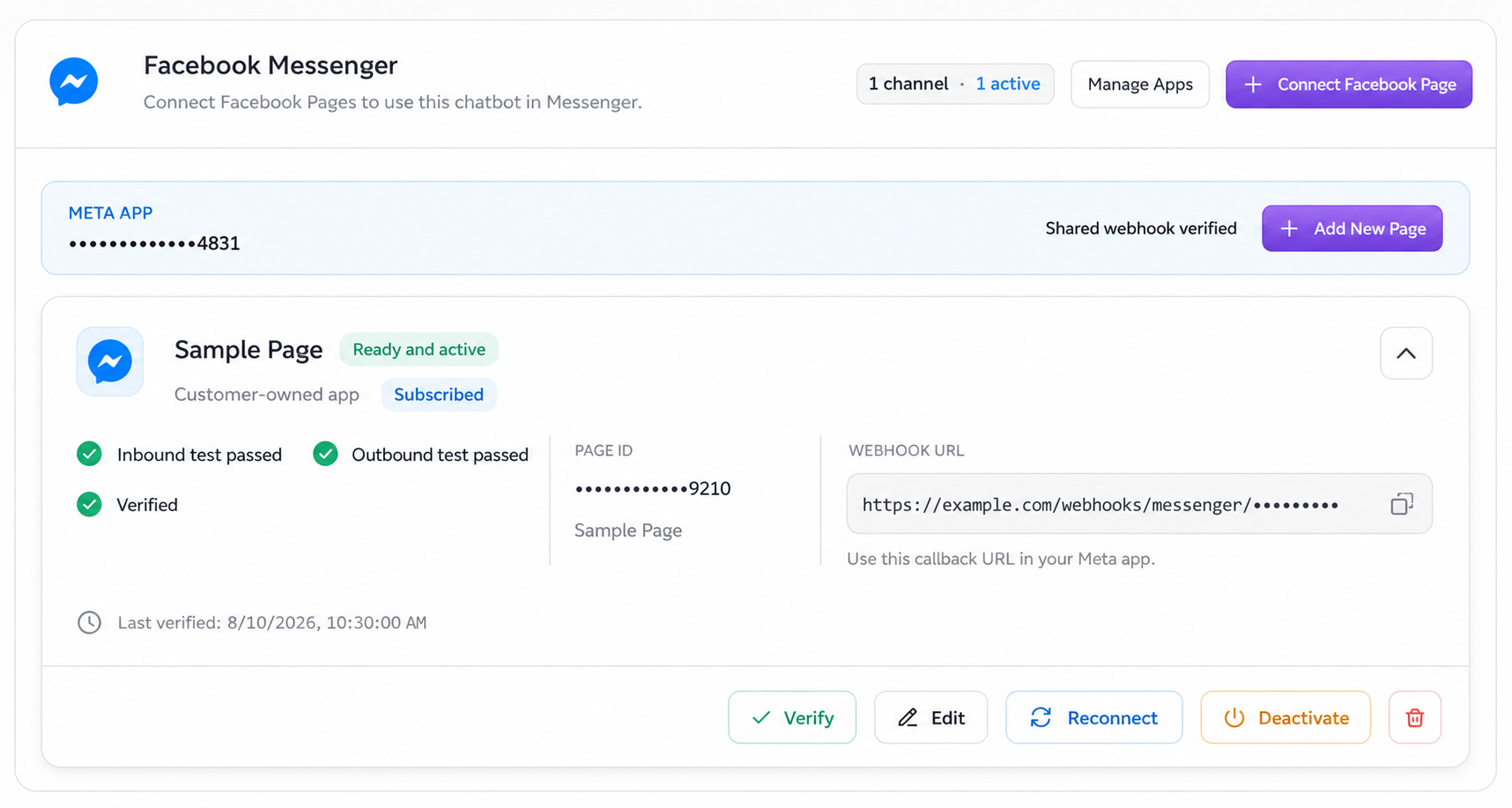Screen dimensions: 1512x808
Task: Click the Inbound test passed checkmark
Action: coord(89,455)
